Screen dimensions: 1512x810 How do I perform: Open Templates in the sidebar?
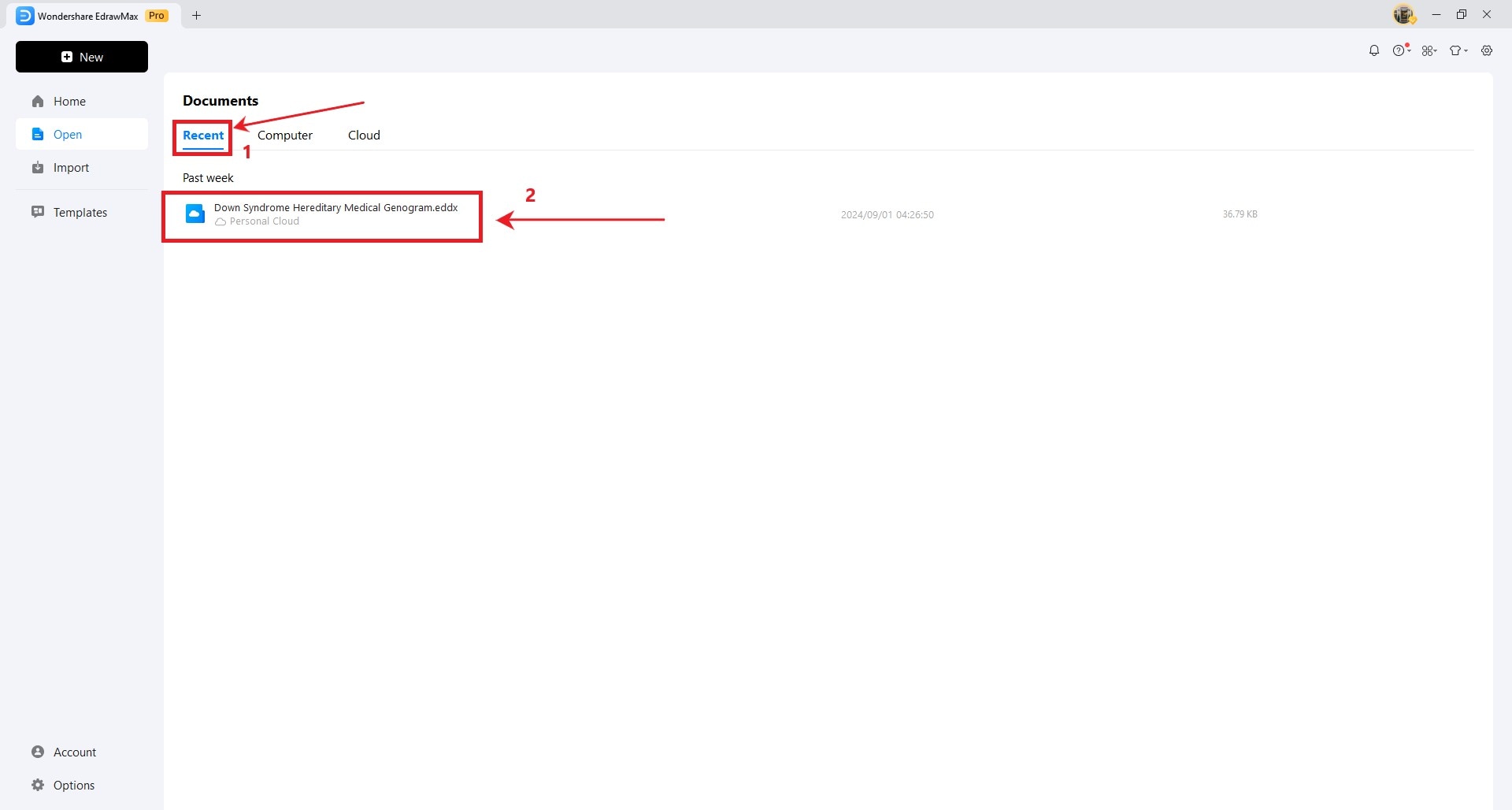click(80, 213)
